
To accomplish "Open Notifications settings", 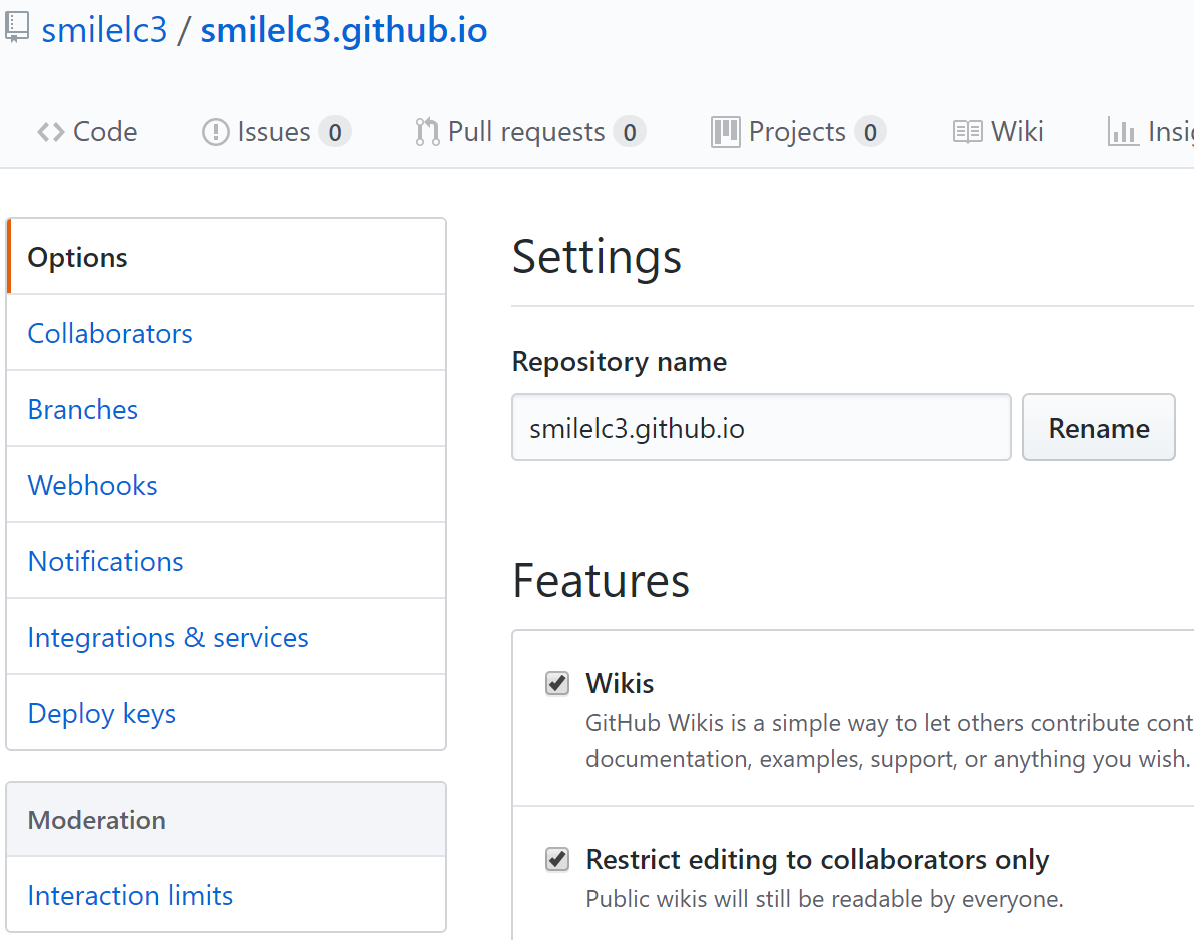I will click(226, 561).
